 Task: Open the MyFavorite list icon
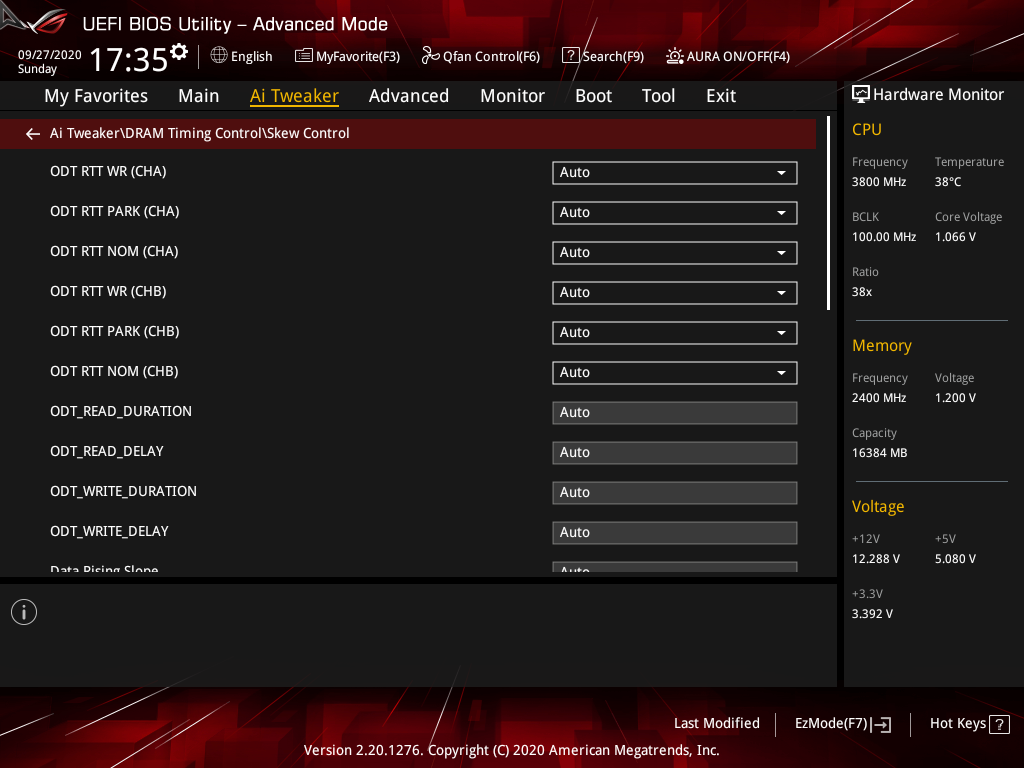point(304,56)
